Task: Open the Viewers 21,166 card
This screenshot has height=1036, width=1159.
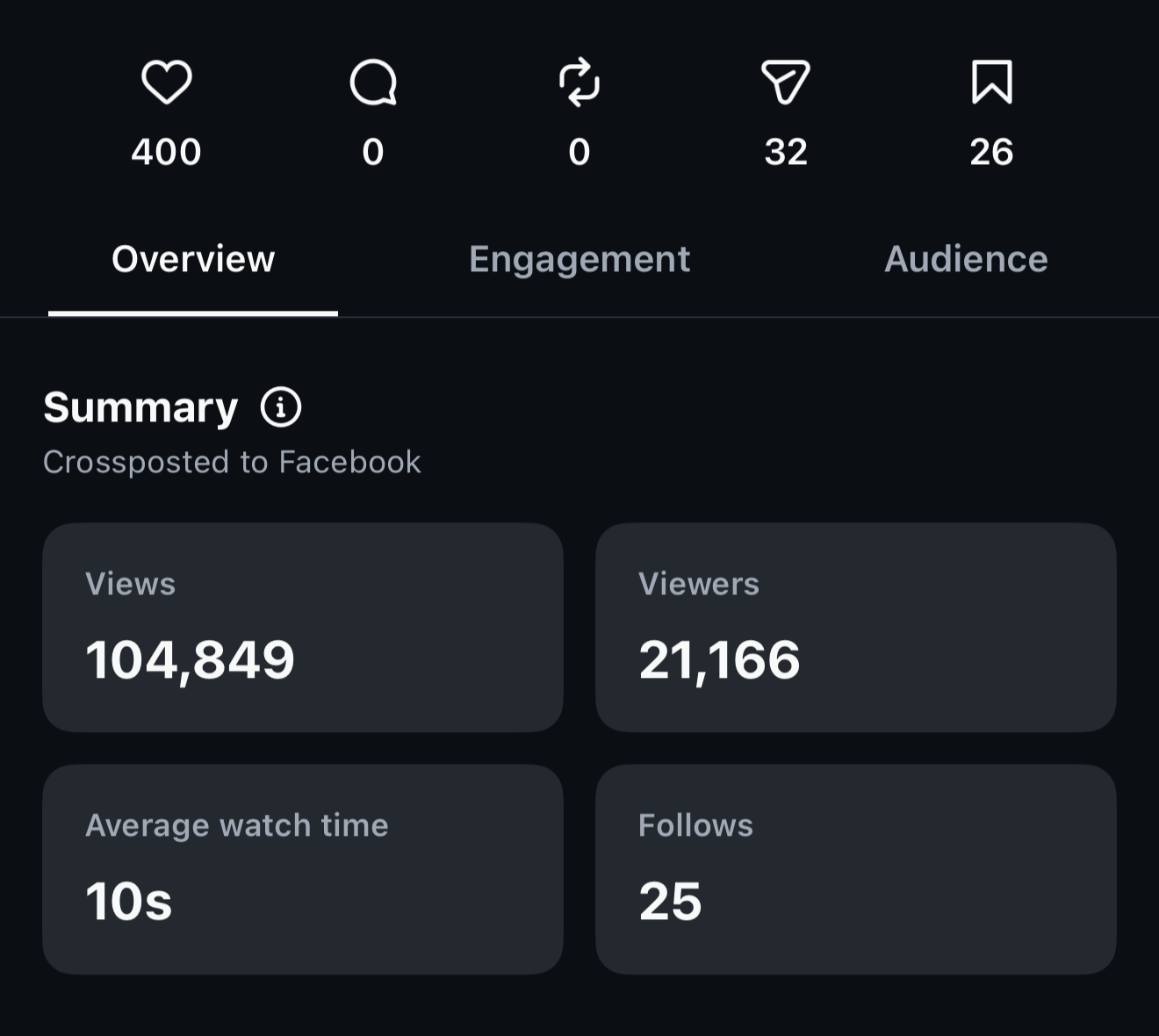Action: pos(856,628)
